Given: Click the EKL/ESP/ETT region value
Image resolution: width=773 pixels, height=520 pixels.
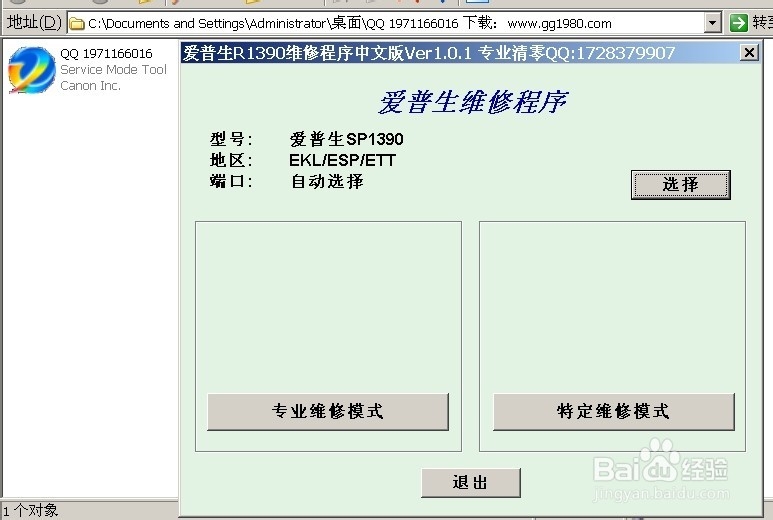Looking at the screenshot, I should tap(342, 160).
